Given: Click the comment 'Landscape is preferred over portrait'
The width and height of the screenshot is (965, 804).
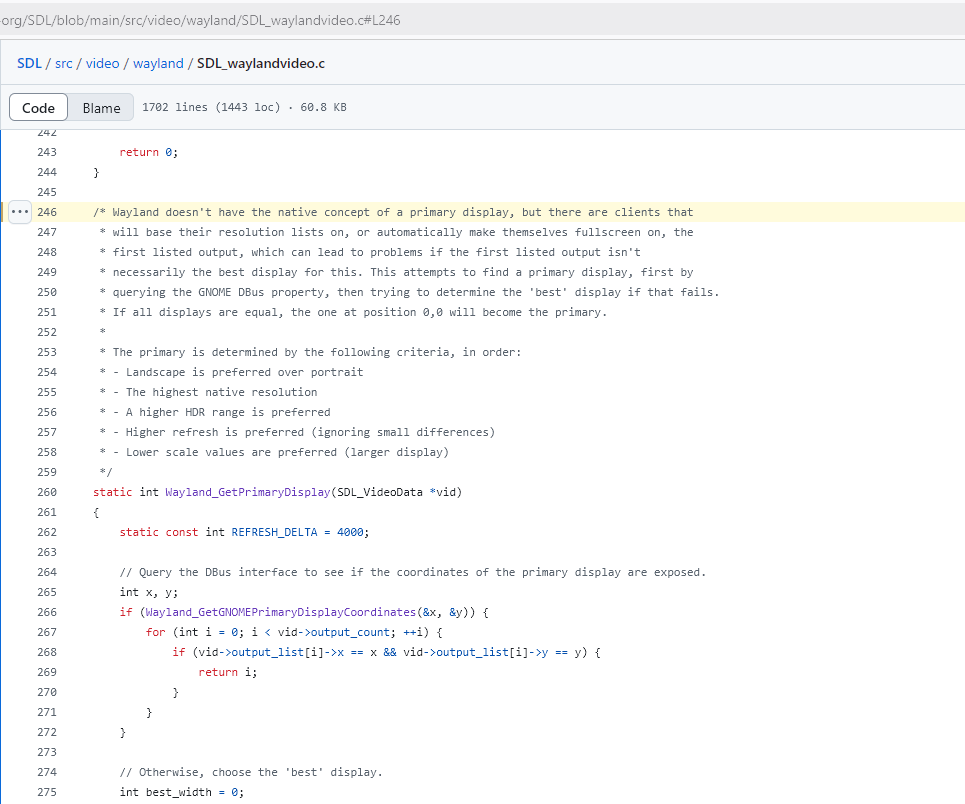Looking at the screenshot, I should (x=244, y=372).
